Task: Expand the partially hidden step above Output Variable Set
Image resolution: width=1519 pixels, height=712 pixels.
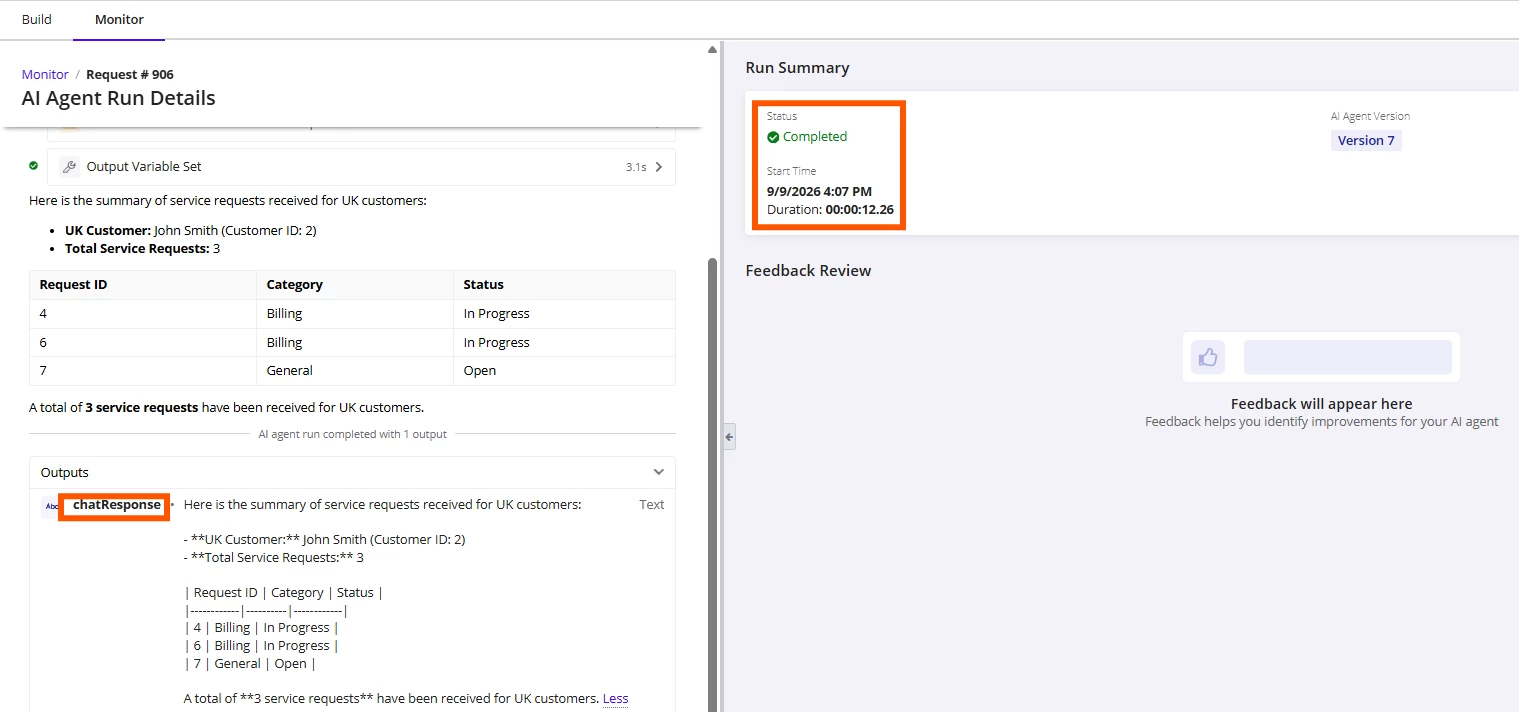Action: [x=361, y=132]
